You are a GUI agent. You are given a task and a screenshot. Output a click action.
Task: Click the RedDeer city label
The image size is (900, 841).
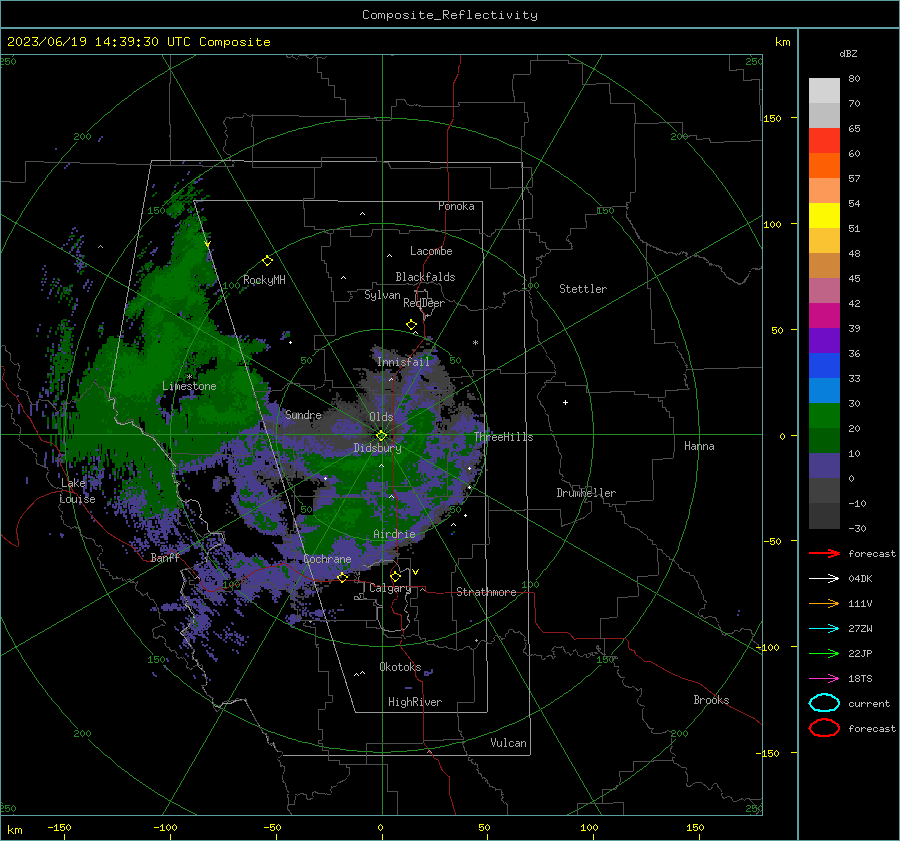coord(424,303)
